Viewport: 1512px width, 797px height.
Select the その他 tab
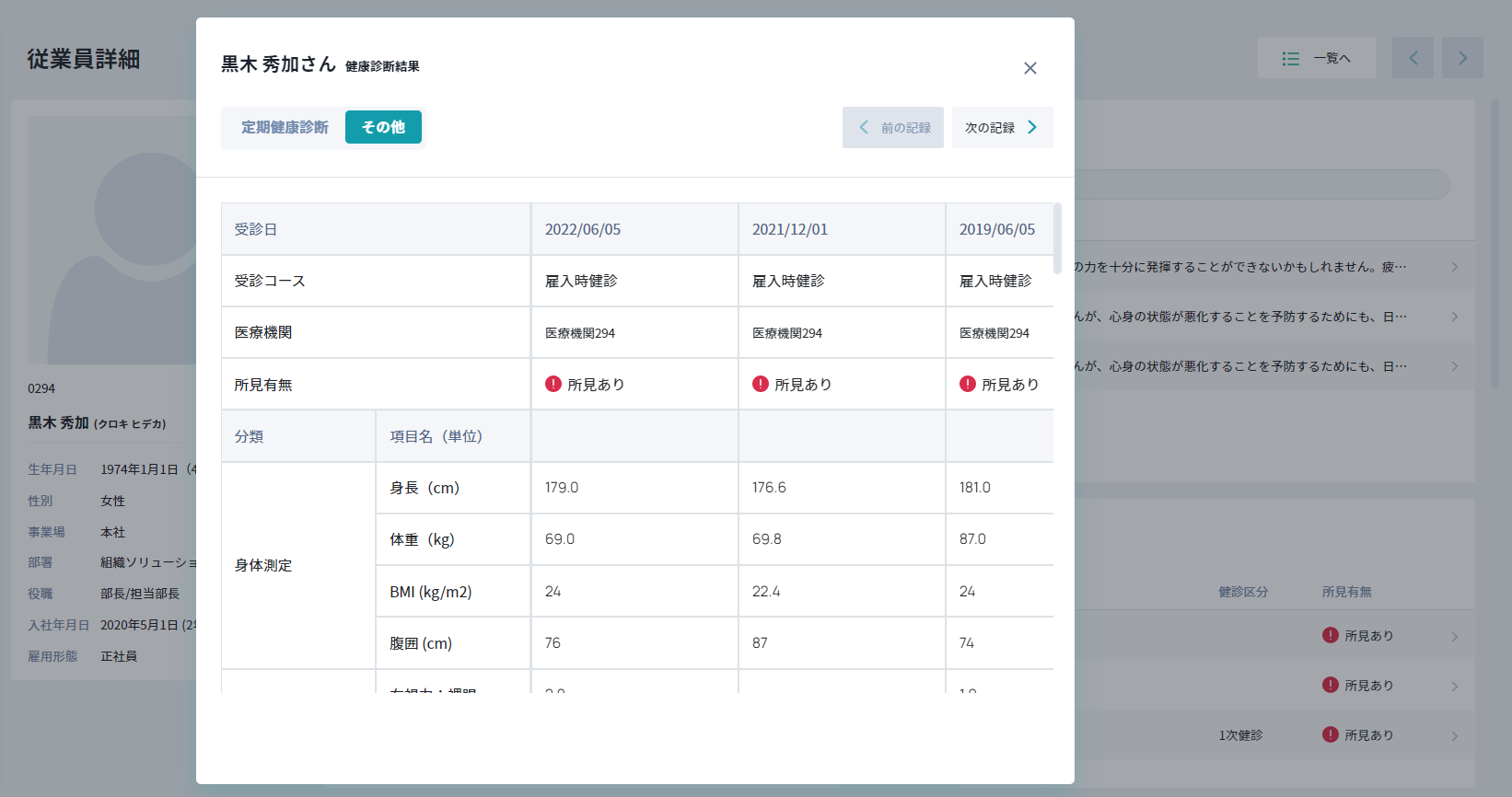tap(383, 127)
